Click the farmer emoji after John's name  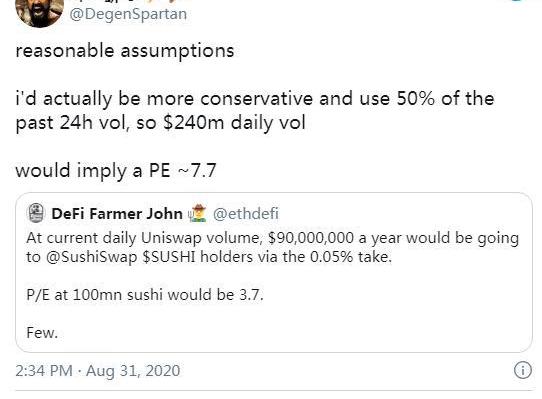pyautogui.click(x=197, y=213)
